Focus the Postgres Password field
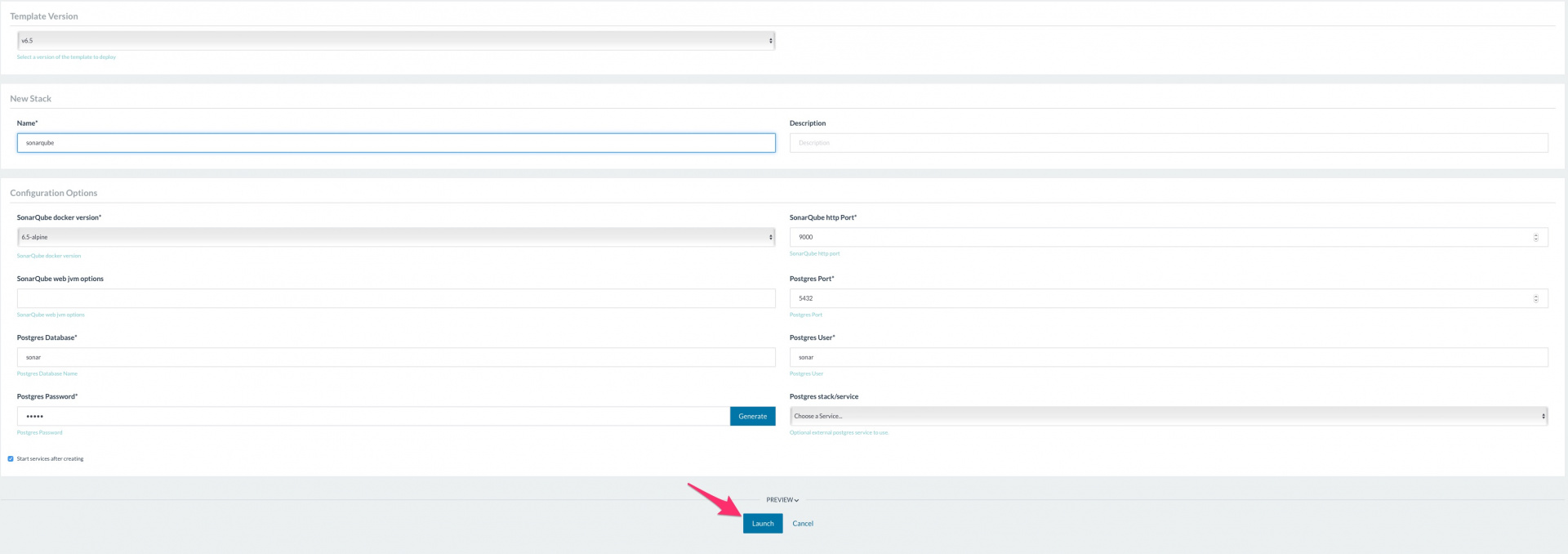Viewport: 1568px width, 554px height. coord(372,416)
